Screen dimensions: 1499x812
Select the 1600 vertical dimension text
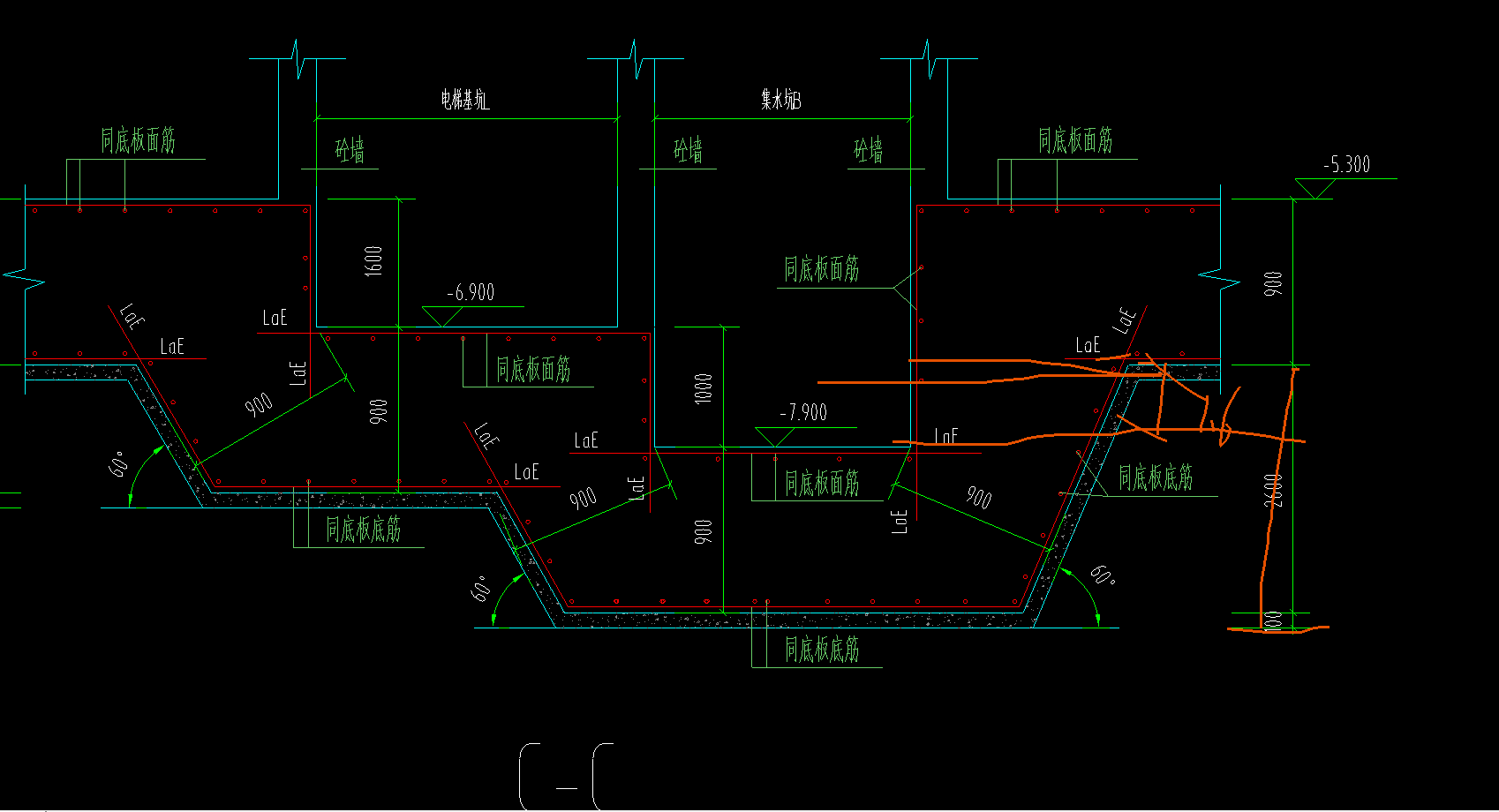pyautogui.click(x=373, y=261)
